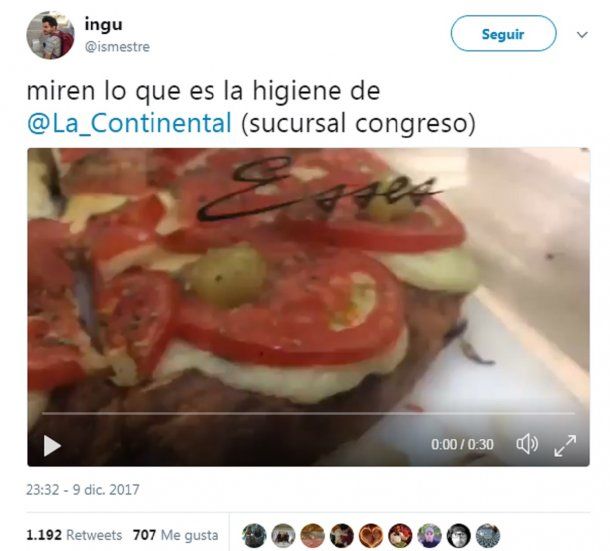Screen dimensions: 610x551
Task: Open the @La_Continental mention link
Action: tap(130, 123)
